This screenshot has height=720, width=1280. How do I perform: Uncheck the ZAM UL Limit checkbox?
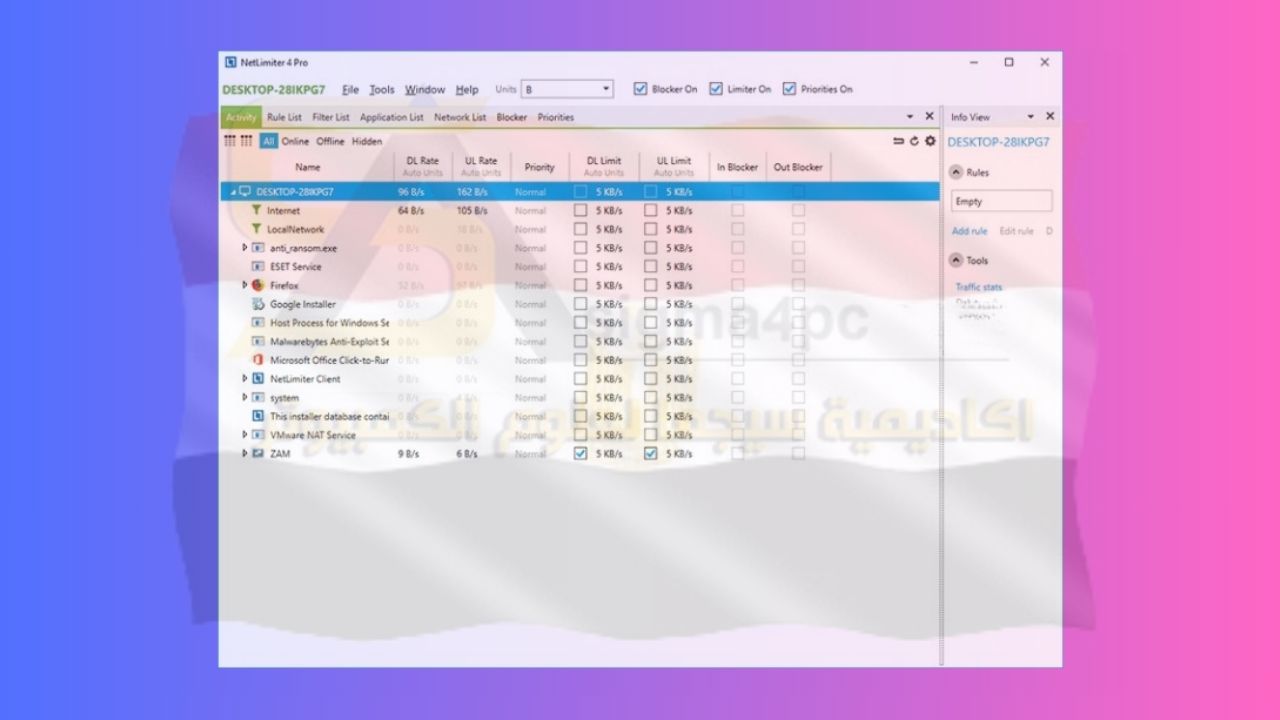[x=651, y=453]
